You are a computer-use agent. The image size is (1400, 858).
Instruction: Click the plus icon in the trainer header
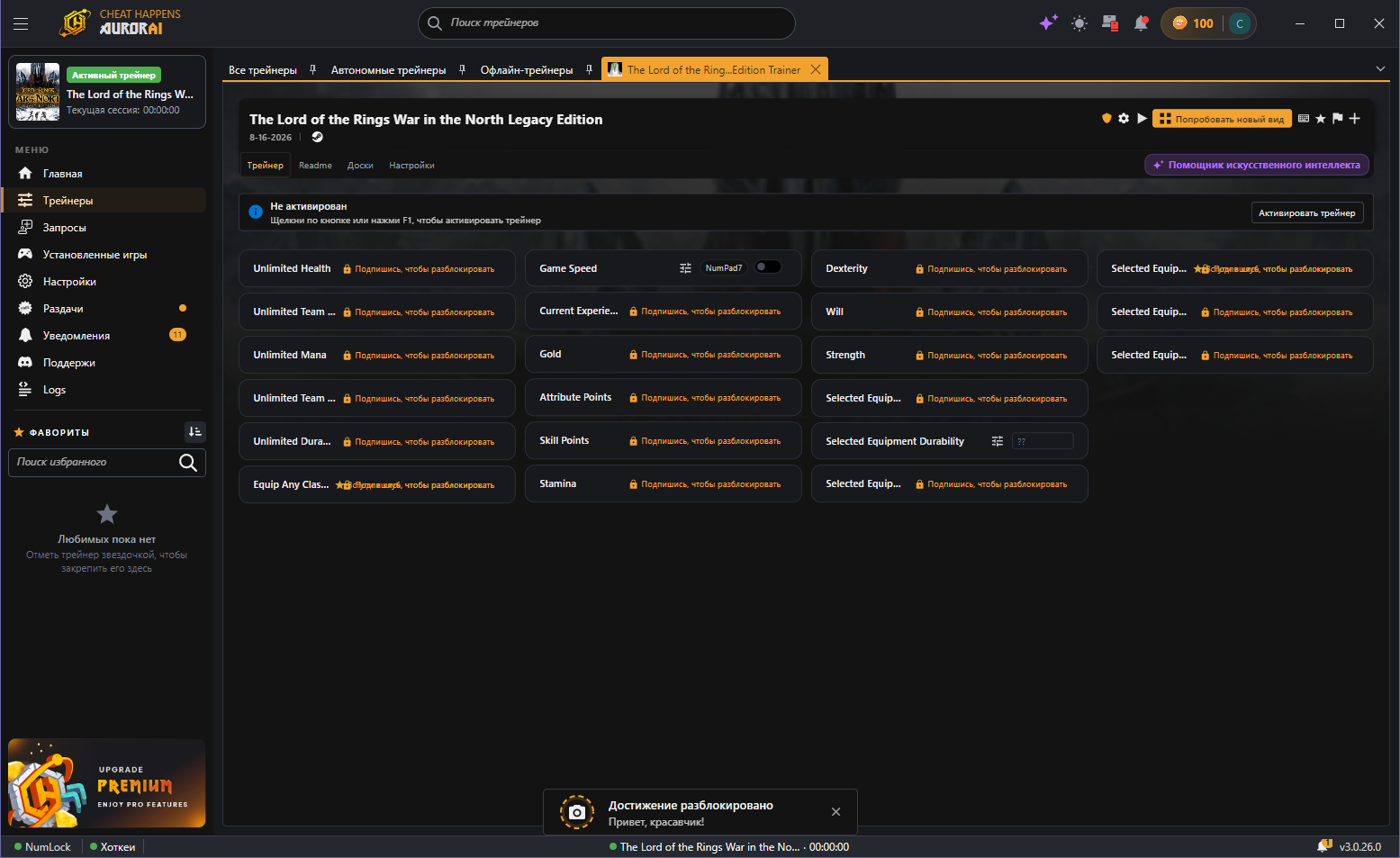pyautogui.click(x=1354, y=118)
